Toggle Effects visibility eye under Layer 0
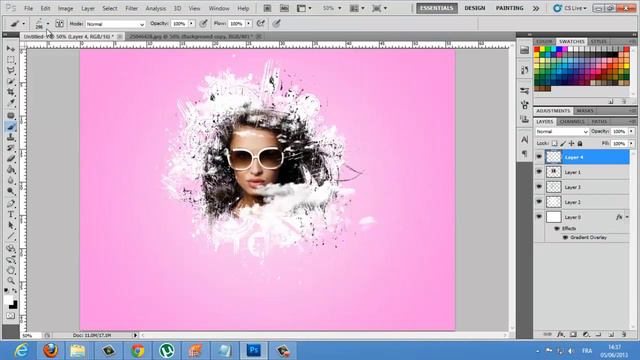 click(557, 229)
